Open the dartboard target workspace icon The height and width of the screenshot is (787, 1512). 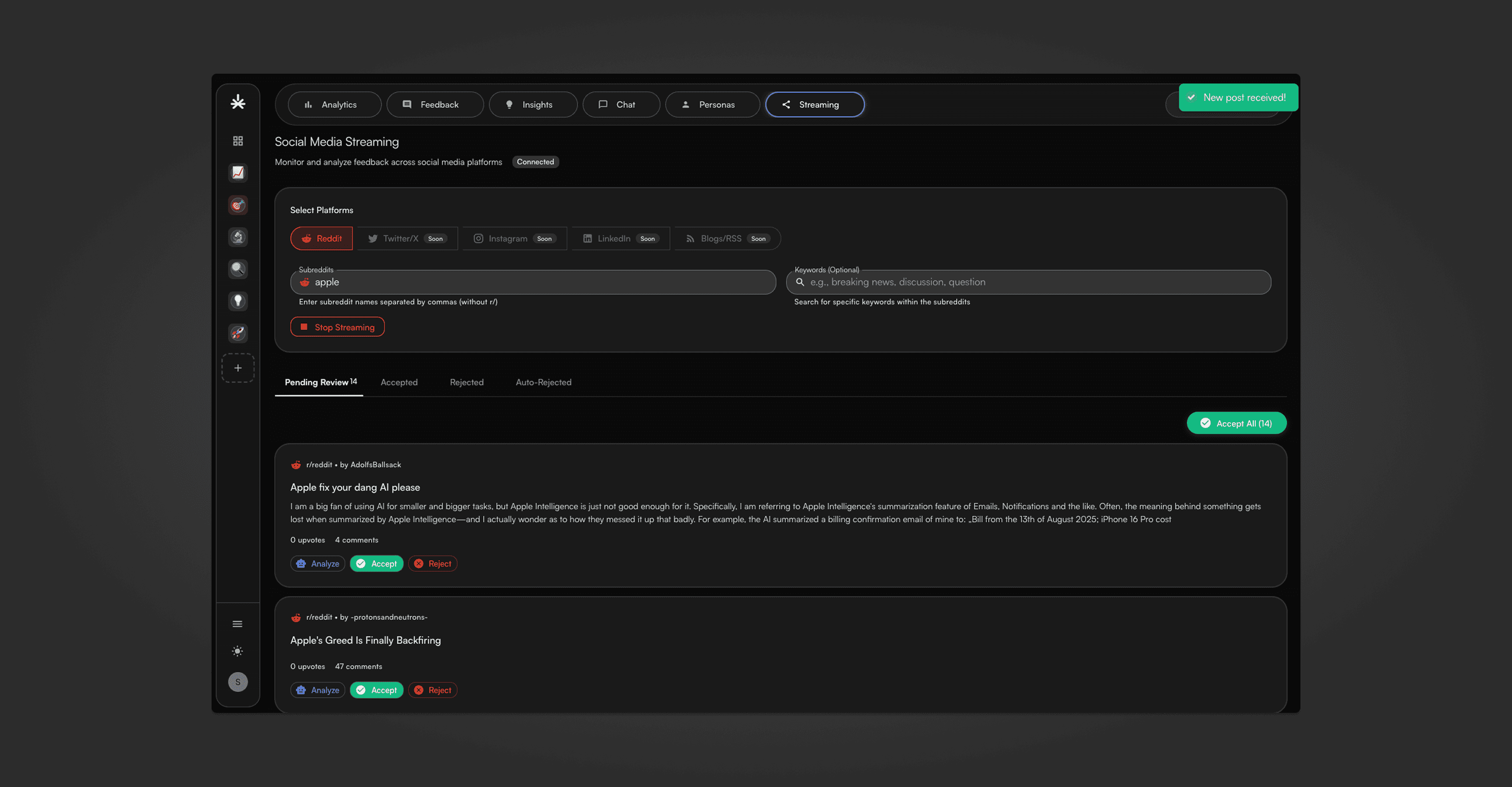coord(237,205)
